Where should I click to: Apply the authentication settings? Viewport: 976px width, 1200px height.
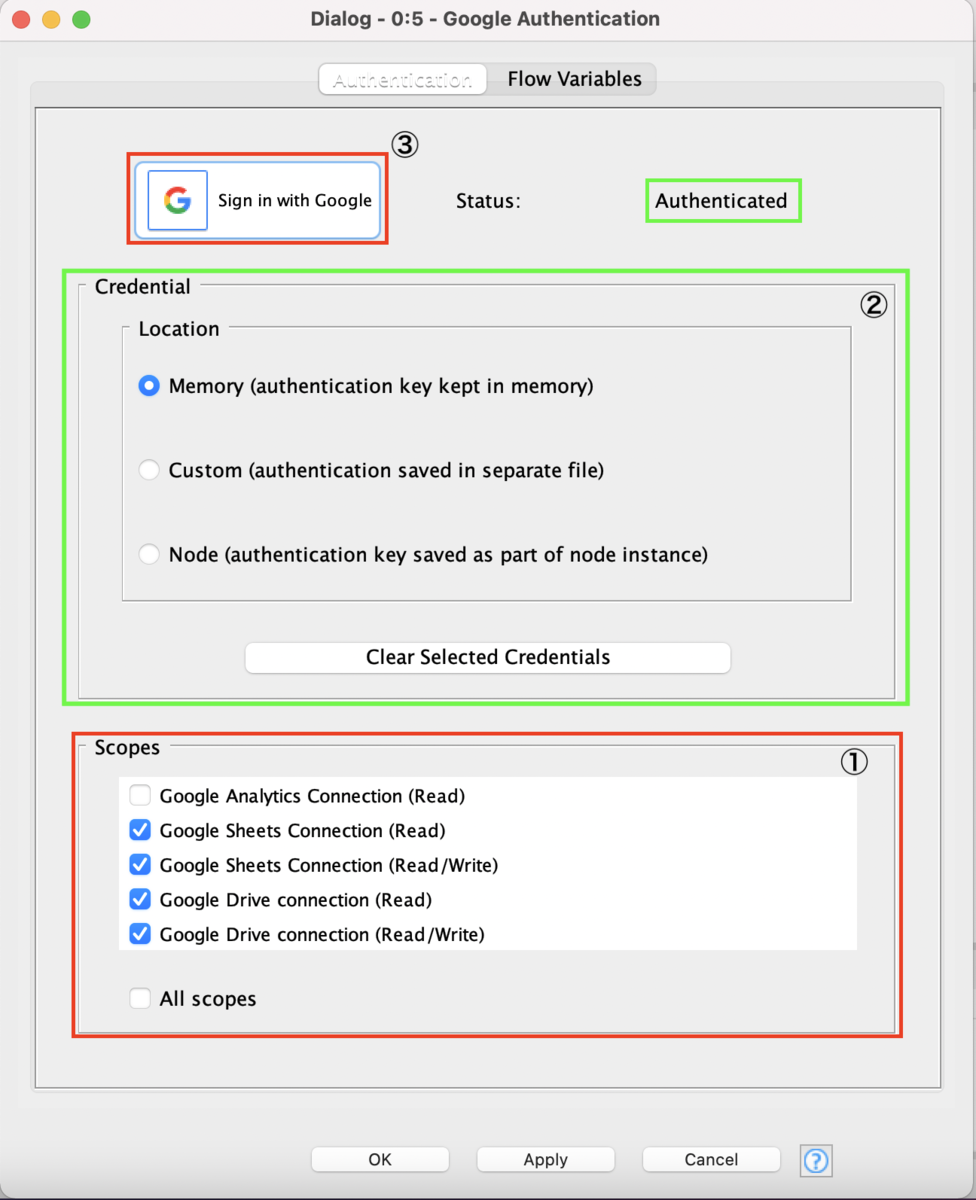(546, 1159)
